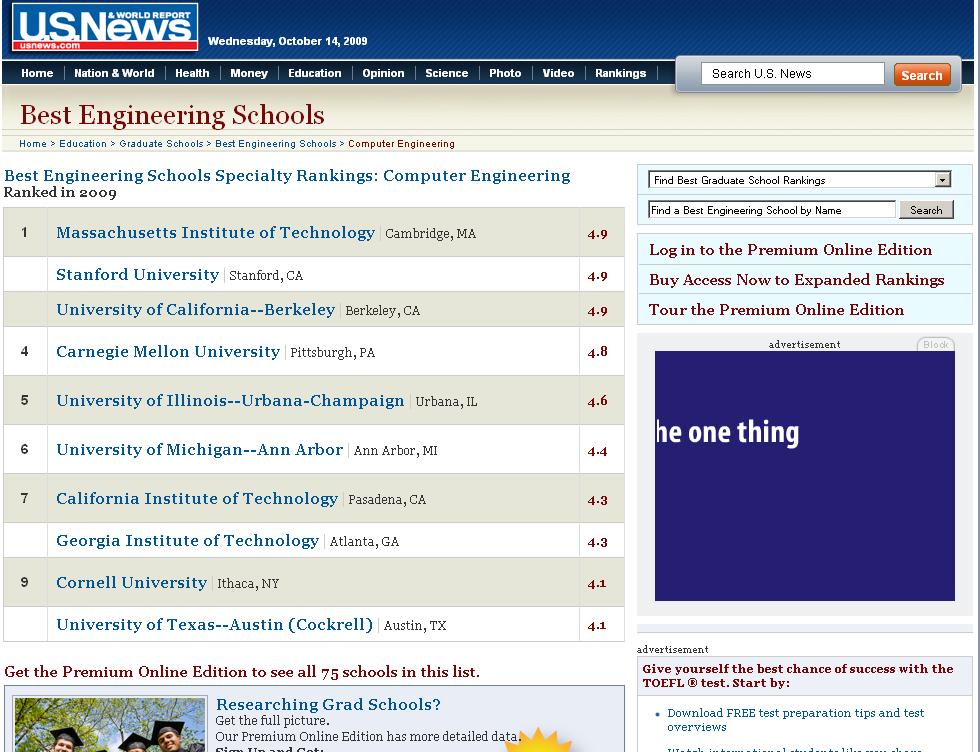Image resolution: width=980 pixels, height=752 pixels.
Task: Click the Computer Engineering breadcrumb
Action: click(401, 144)
